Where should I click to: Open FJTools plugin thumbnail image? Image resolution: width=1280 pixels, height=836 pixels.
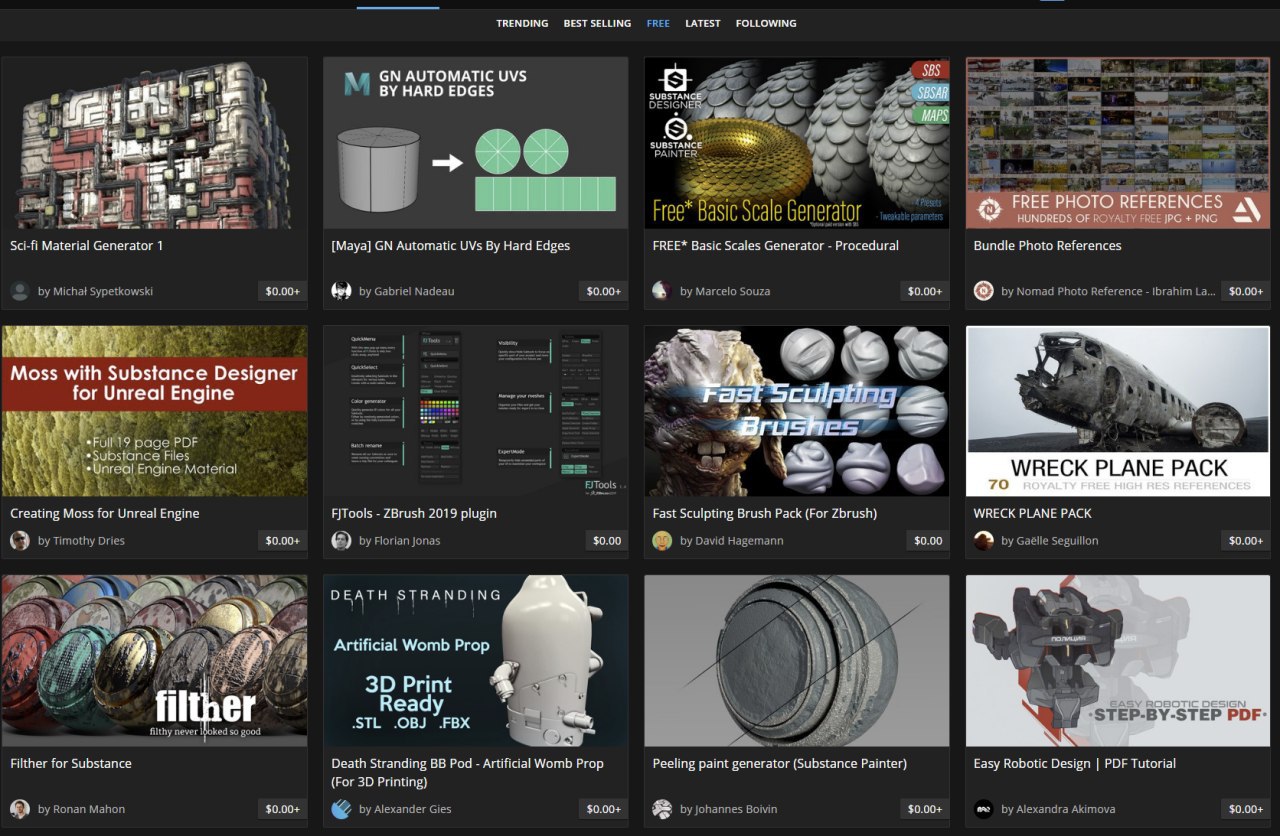point(476,411)
